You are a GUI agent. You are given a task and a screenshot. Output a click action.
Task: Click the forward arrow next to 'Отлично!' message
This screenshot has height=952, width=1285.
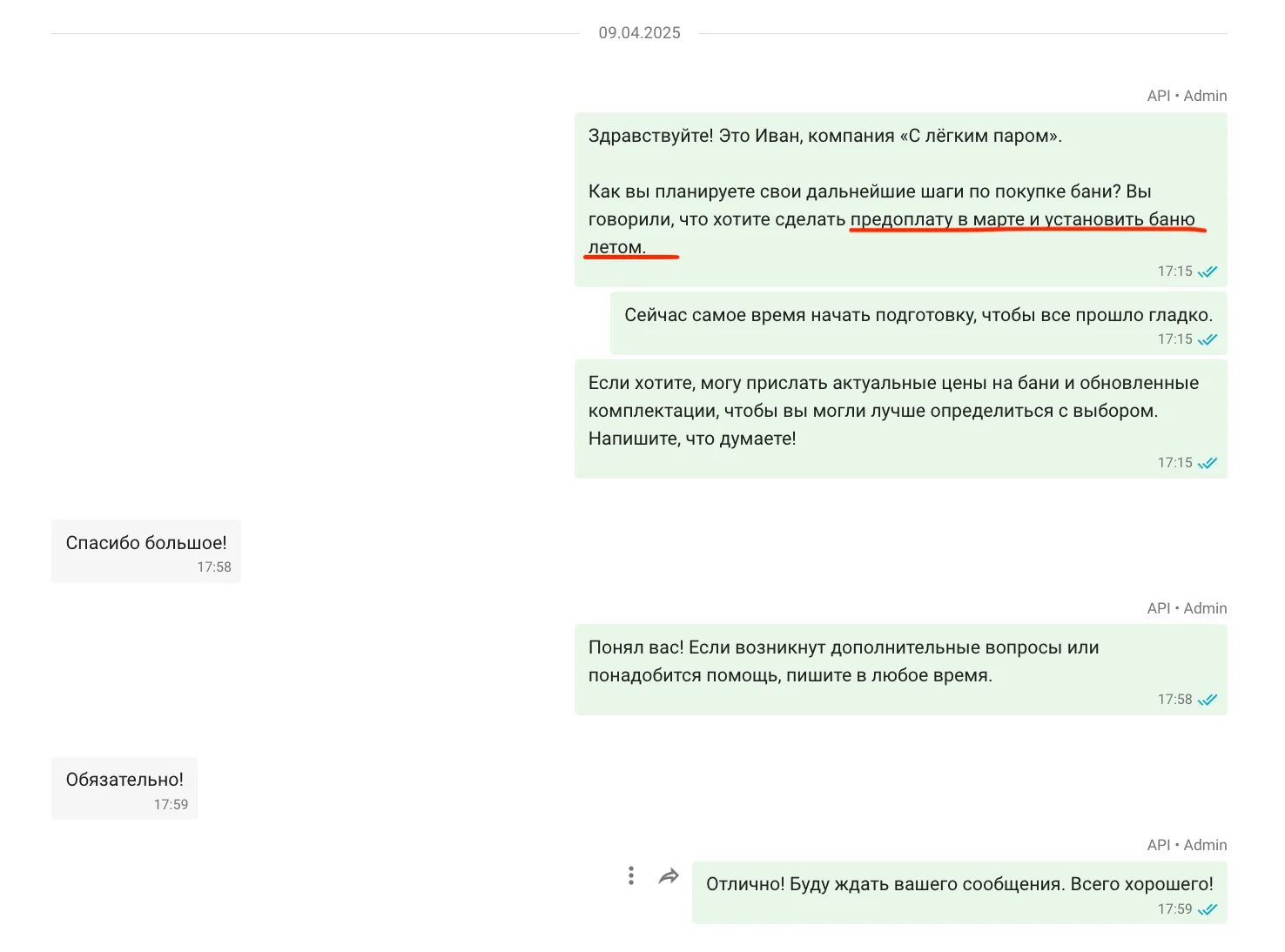pos(669,876)
